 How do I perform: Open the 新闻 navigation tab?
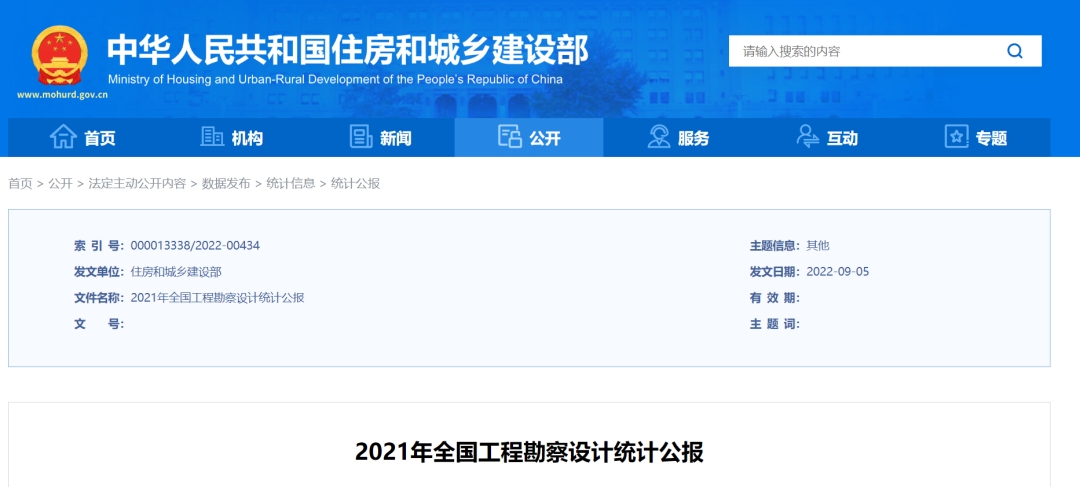(380, 138)
